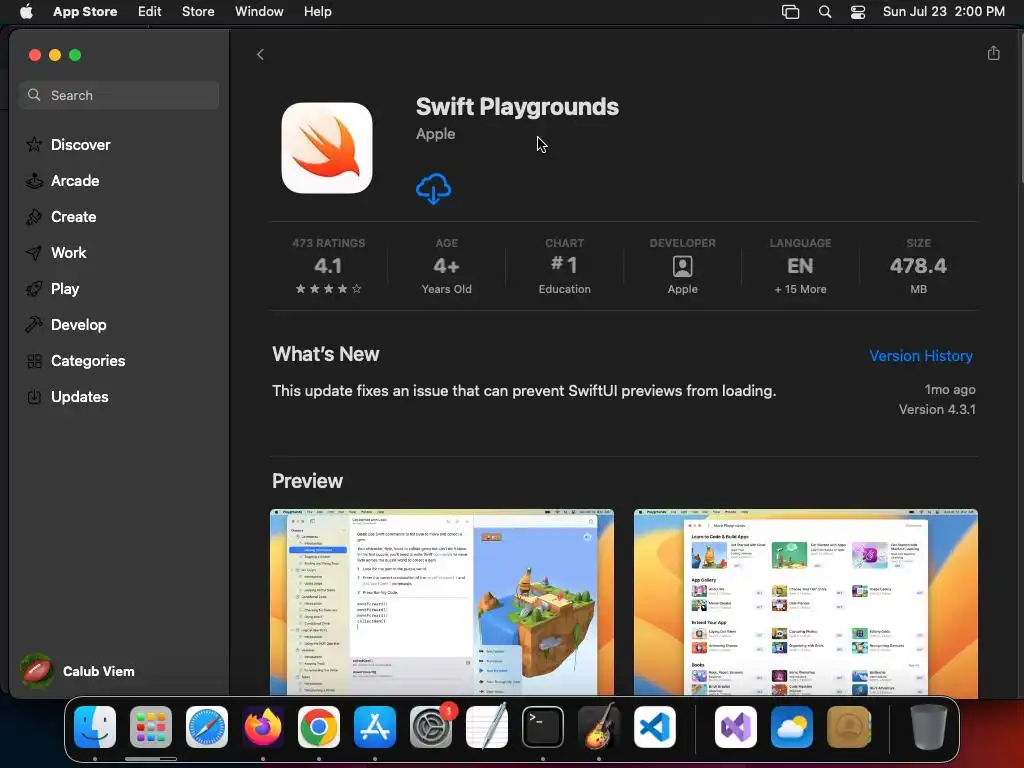1024x768 pixels.
Task: Open Launchpad from the Dock
Action: (151, 727)
